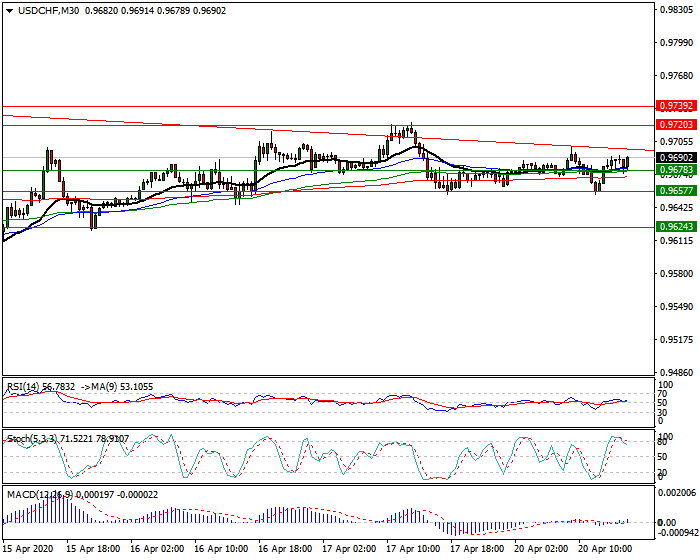
Task: Click the 0.97990 price scale value
Action: [x=677, y=43]
